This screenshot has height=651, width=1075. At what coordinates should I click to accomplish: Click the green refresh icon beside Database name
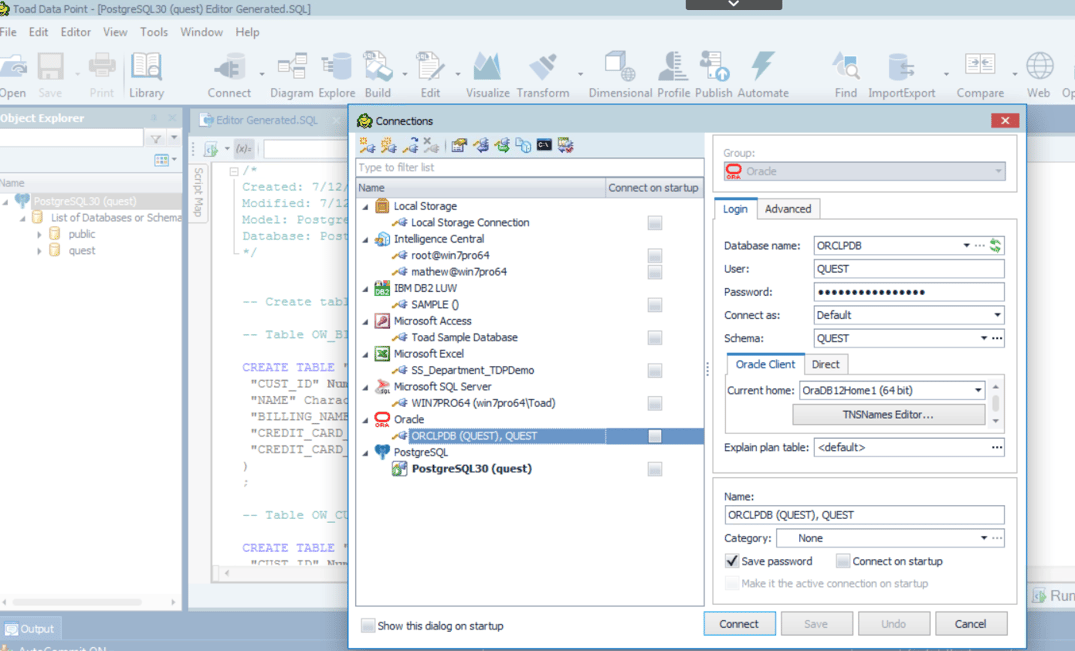click(995, 245)
